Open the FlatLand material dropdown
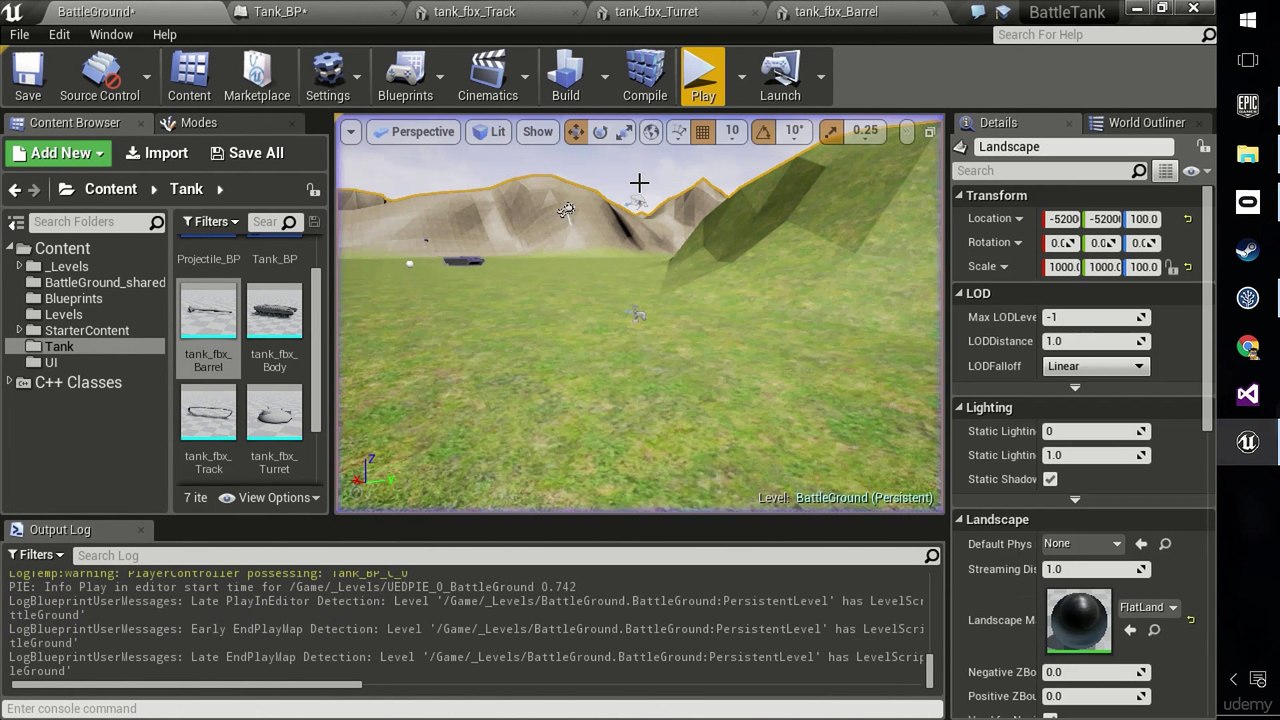 coord(1149,608)
